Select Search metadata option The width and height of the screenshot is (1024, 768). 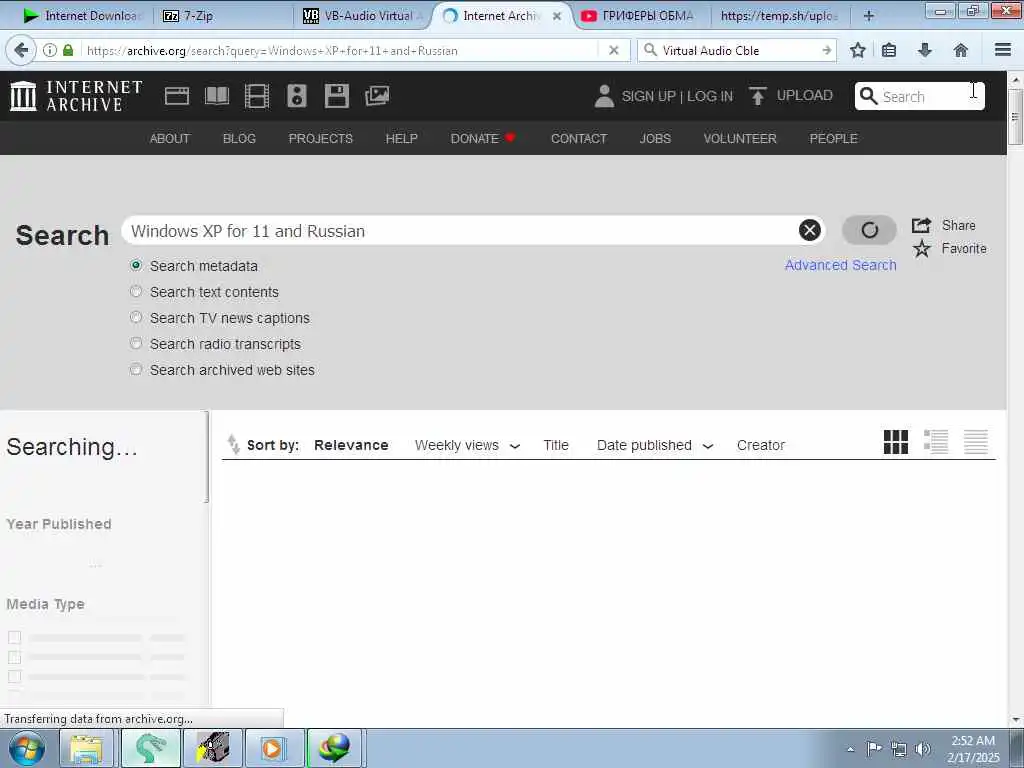(x=136, y=266)
